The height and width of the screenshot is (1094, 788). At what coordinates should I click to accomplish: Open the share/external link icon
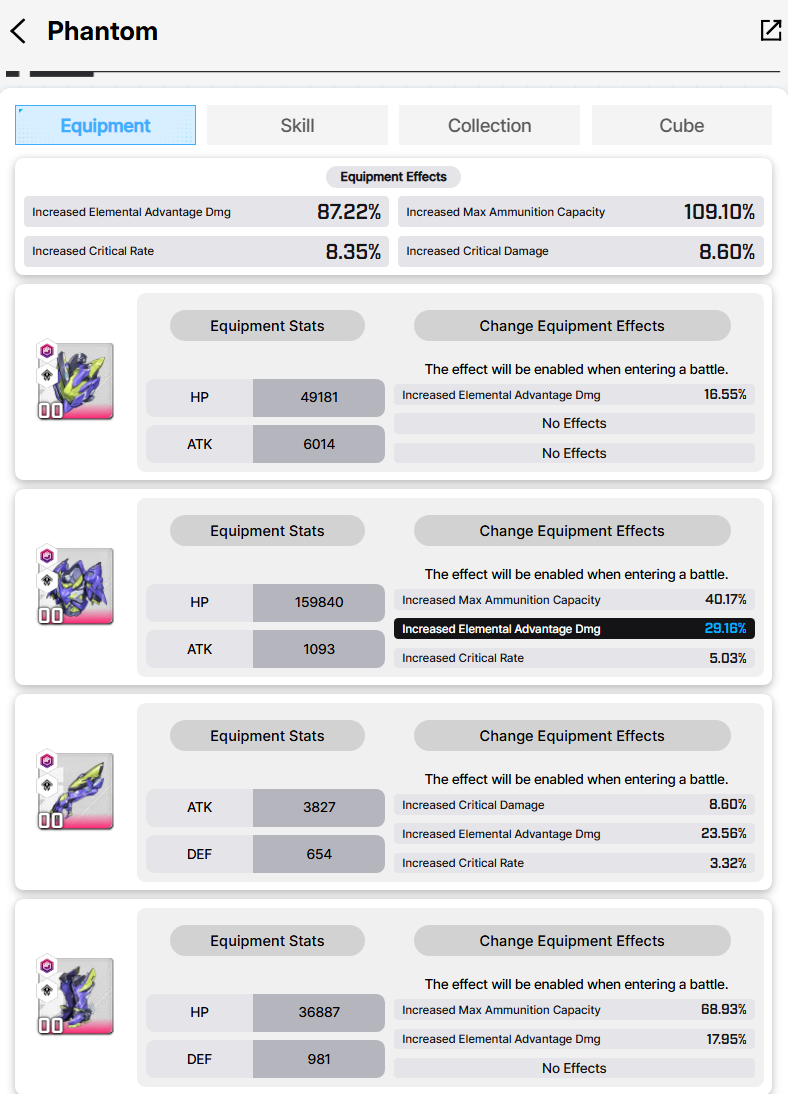pos(770,30)
